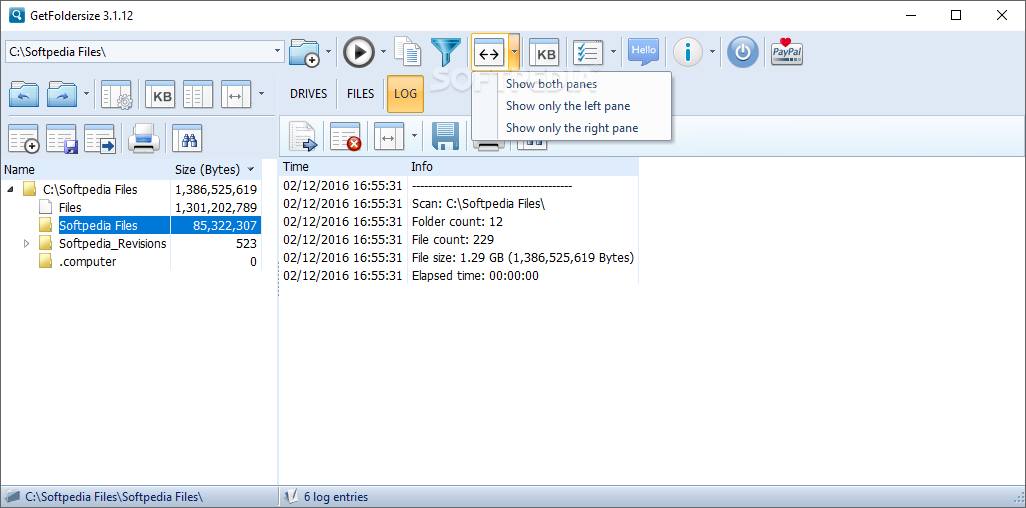Open dropdown arrow beside left pane width icon
Screen dimensions: 1026x508
point(261,94)
